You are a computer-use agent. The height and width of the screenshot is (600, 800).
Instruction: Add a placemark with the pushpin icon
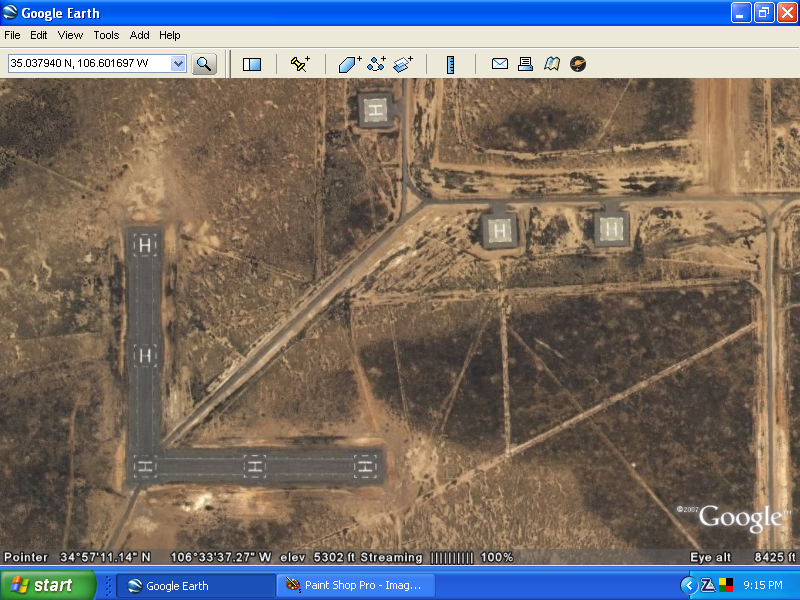coord(300,64)
